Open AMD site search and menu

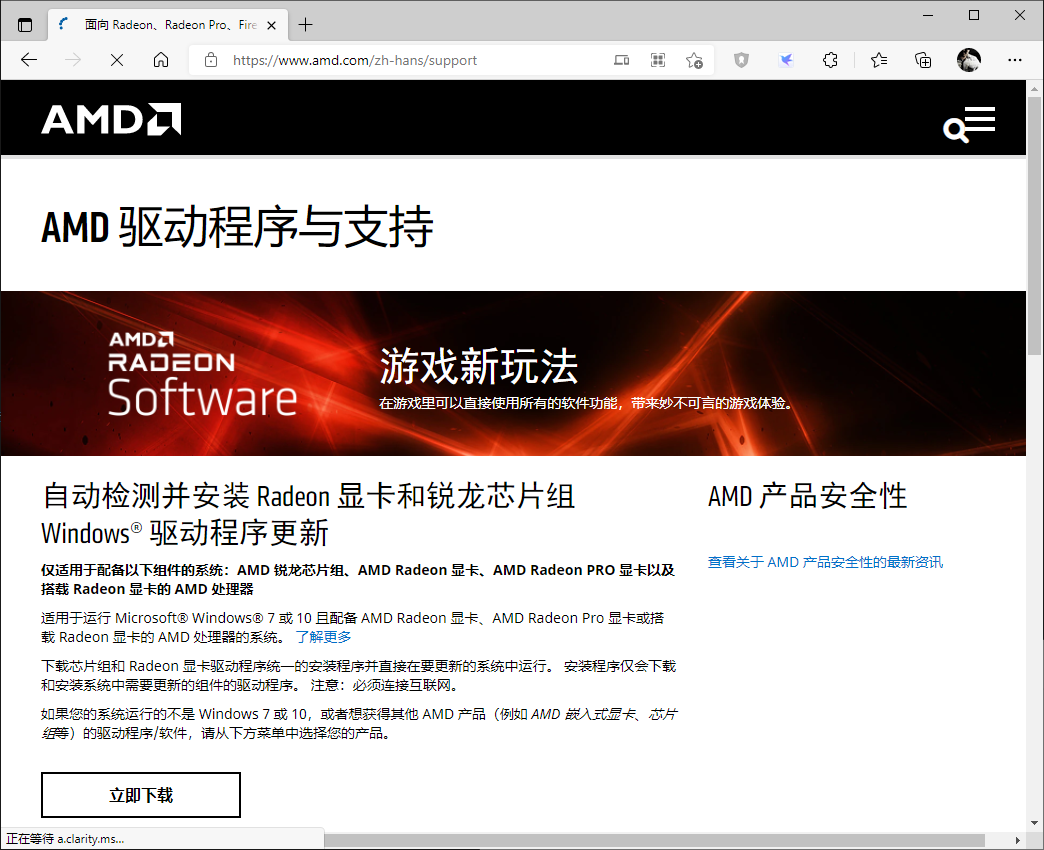(969, 124)
